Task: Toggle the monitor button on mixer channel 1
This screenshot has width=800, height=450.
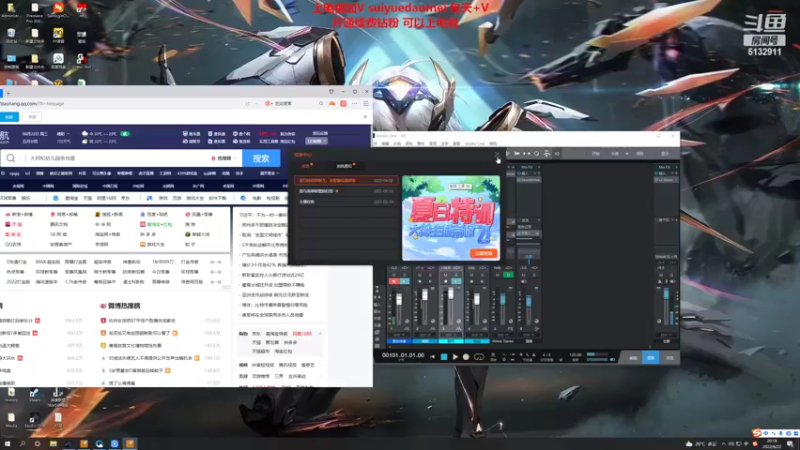Action: point(405,281)
